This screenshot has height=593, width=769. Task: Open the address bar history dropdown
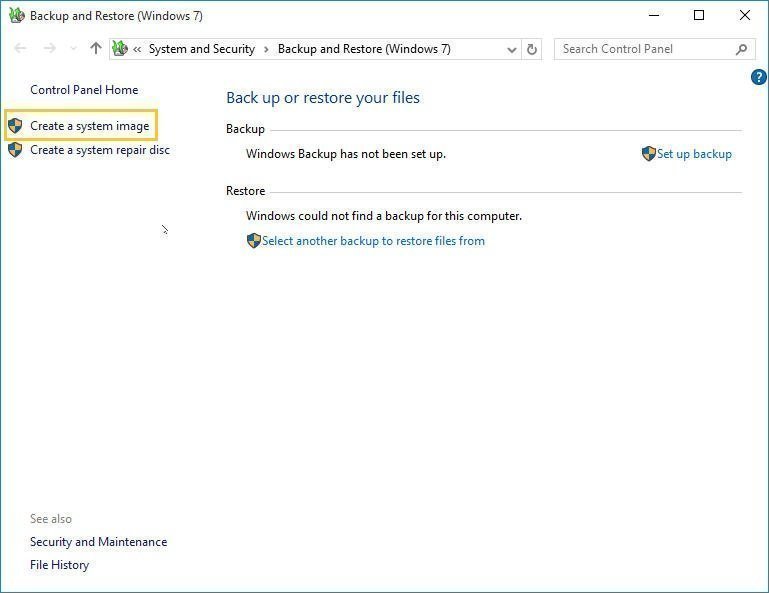[512, 50]
